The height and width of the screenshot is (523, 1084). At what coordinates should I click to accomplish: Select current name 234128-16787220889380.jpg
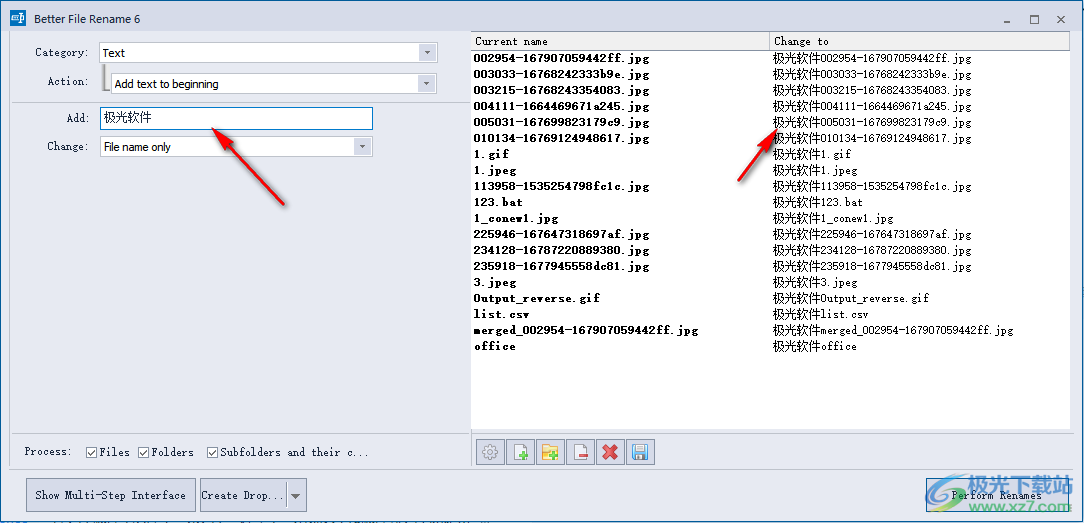pyautogui.click(x=561, y=250)
